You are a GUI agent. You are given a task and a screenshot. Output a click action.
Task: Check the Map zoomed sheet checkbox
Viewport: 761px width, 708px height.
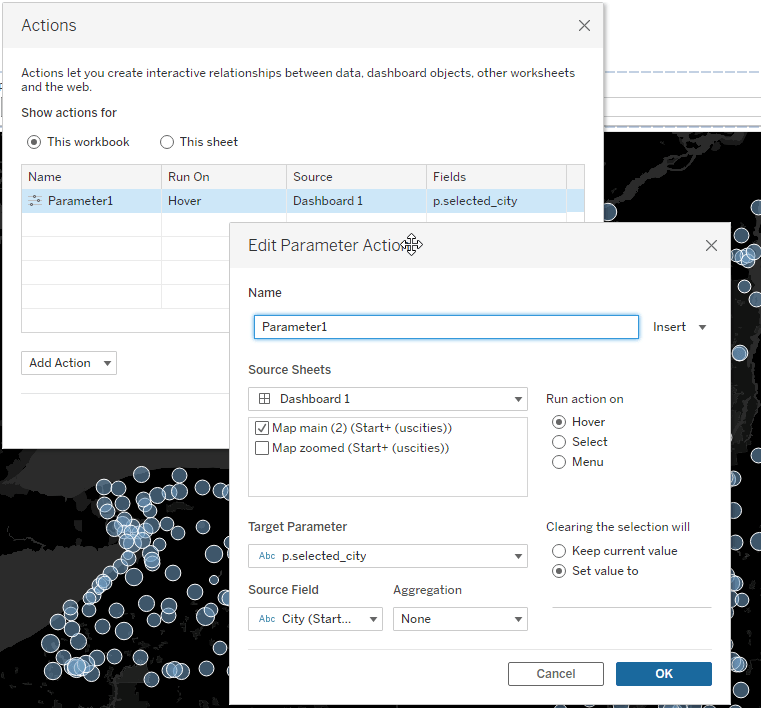point(262,448)
